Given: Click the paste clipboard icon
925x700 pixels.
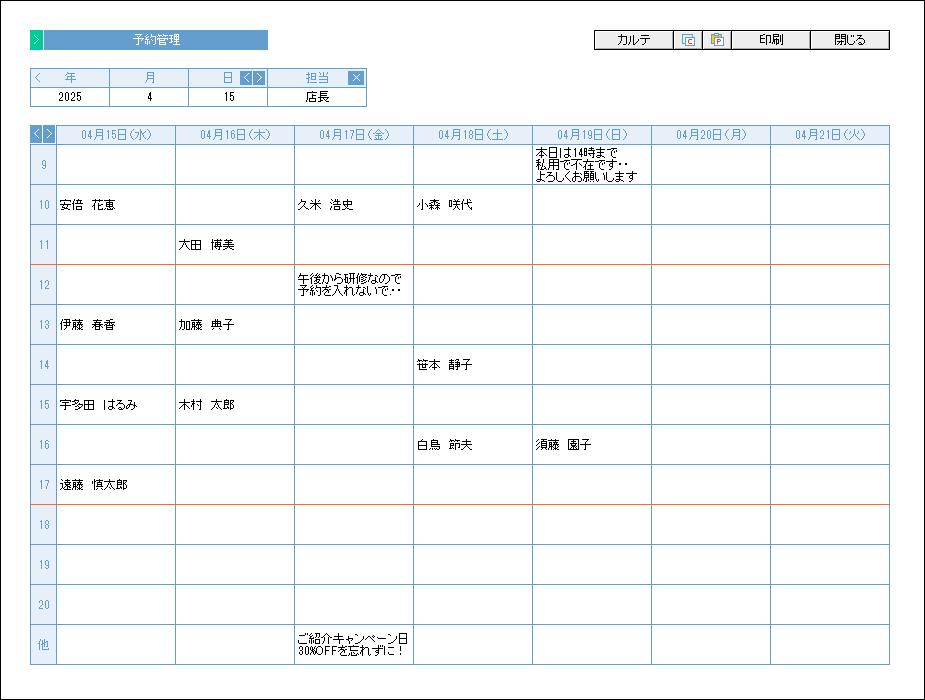Looking at the screenshot, I should click(x=717, y=40).
